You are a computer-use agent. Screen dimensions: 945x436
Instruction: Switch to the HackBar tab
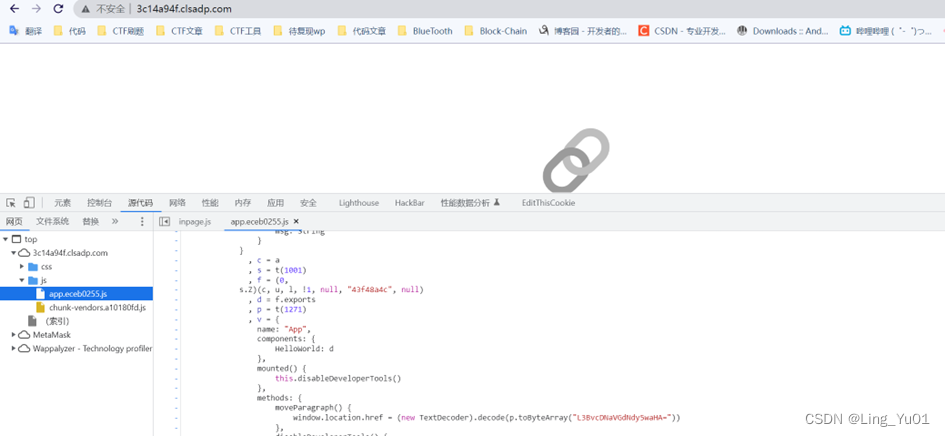[410, 203]
